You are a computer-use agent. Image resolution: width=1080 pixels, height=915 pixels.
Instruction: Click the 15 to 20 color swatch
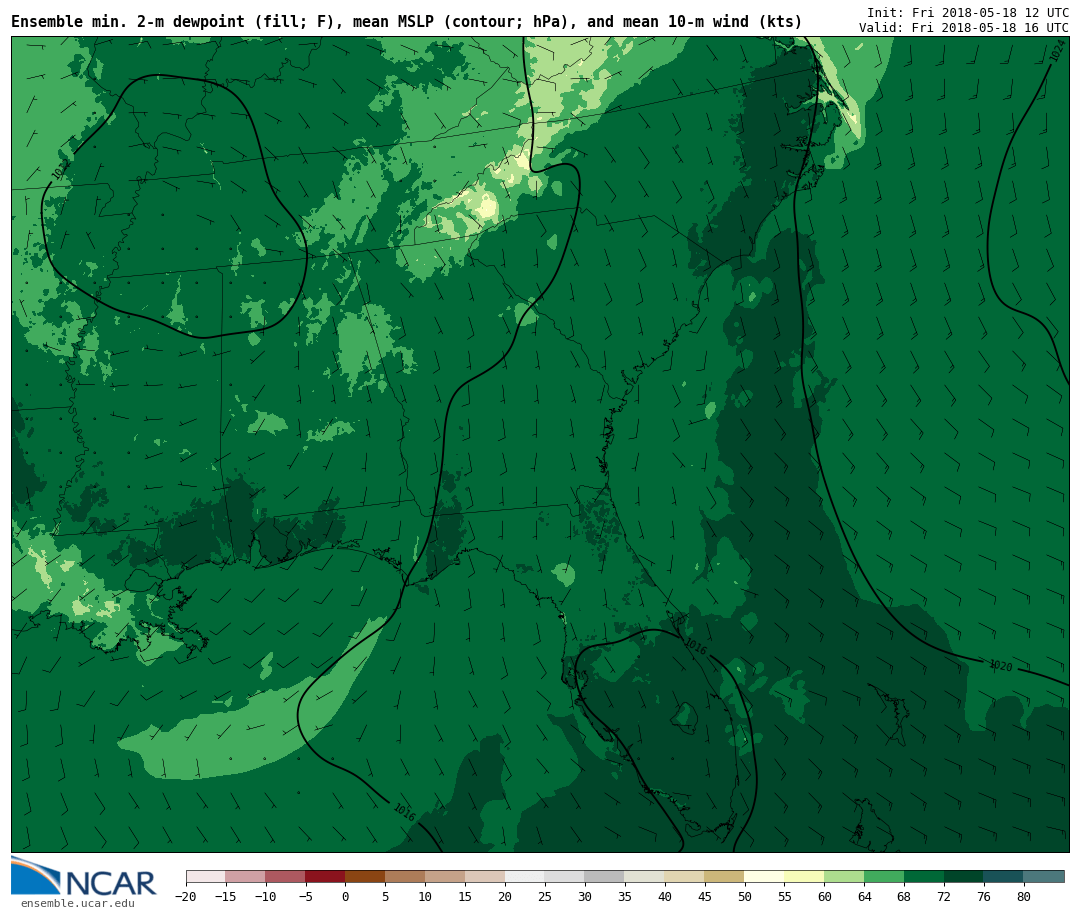click(x=485, y=876)
